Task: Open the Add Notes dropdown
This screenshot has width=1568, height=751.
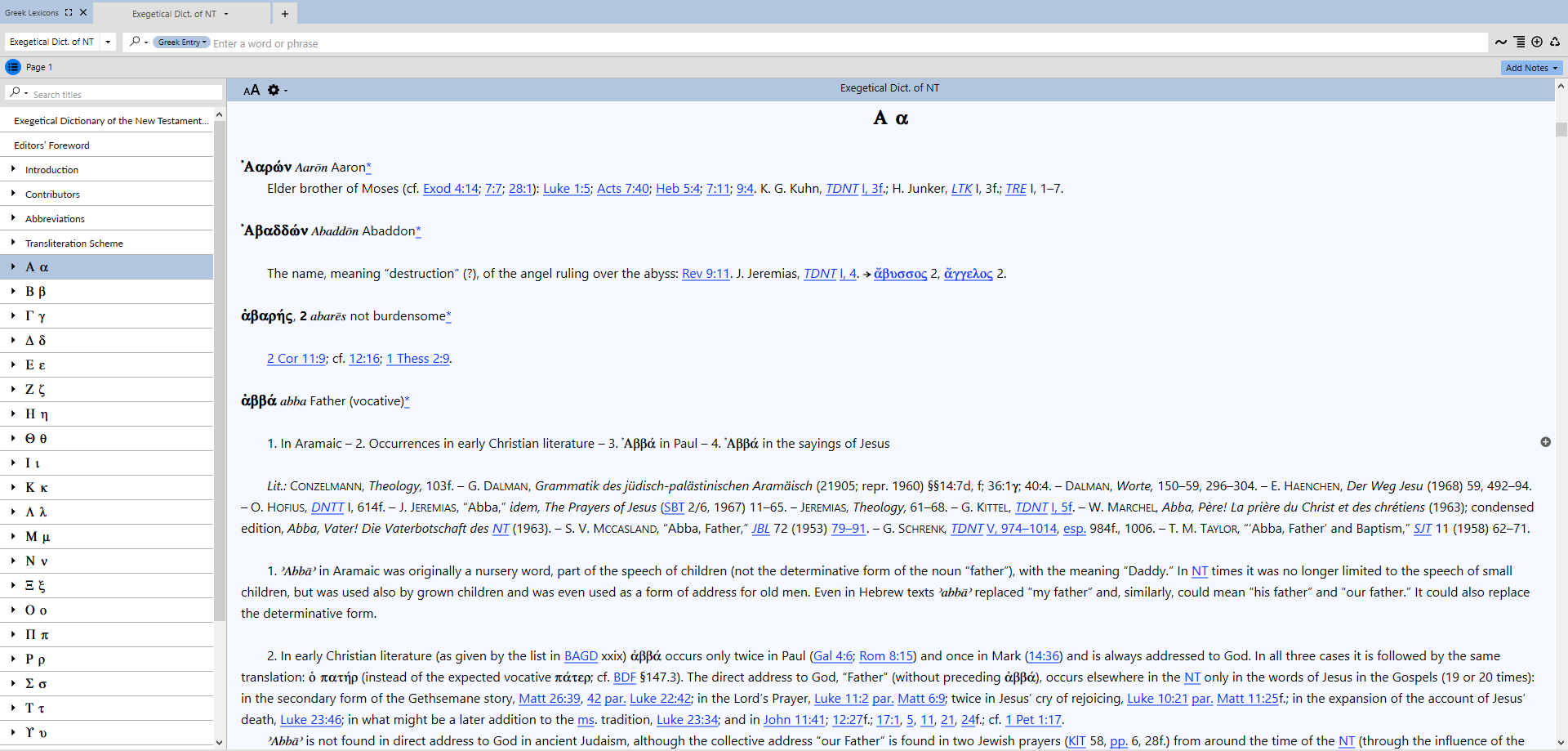Action: pyautogui.click(x=1531, y=68)
